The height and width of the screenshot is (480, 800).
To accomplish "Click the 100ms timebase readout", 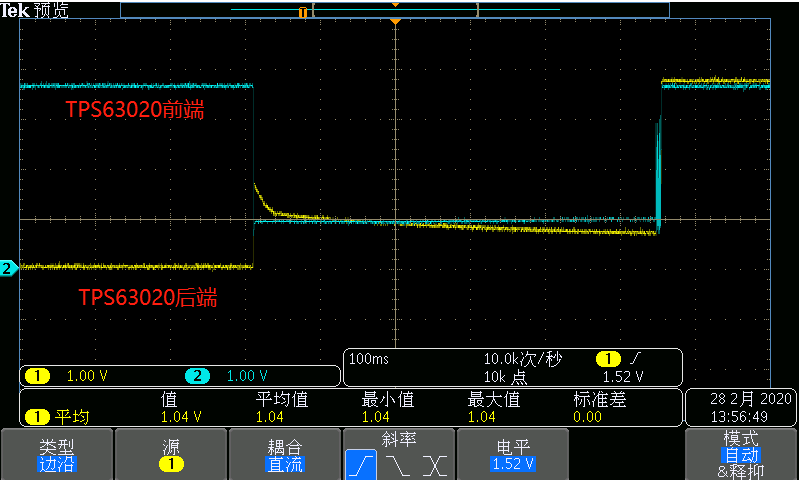I will [x=368, y=359].
